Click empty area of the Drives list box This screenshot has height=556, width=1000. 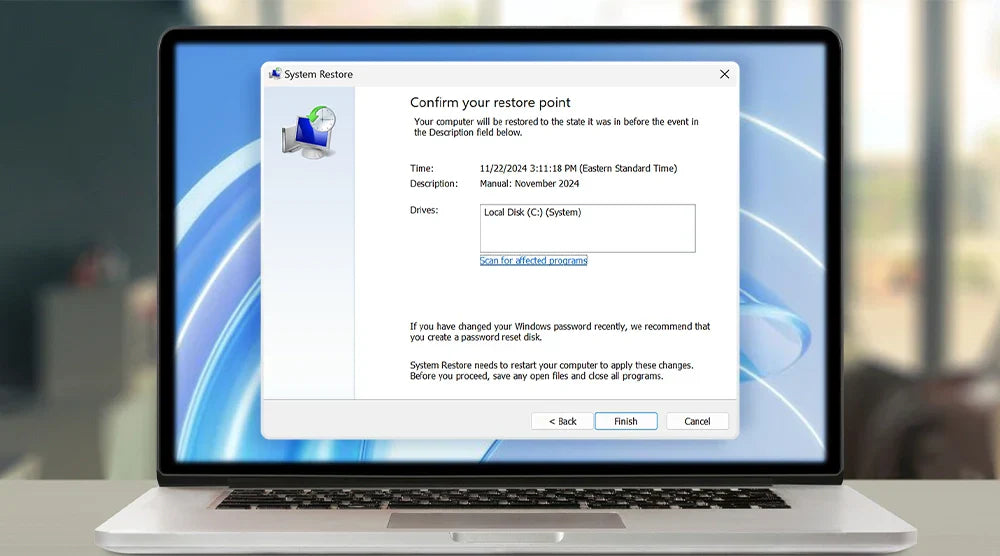(x=587, y=238)
